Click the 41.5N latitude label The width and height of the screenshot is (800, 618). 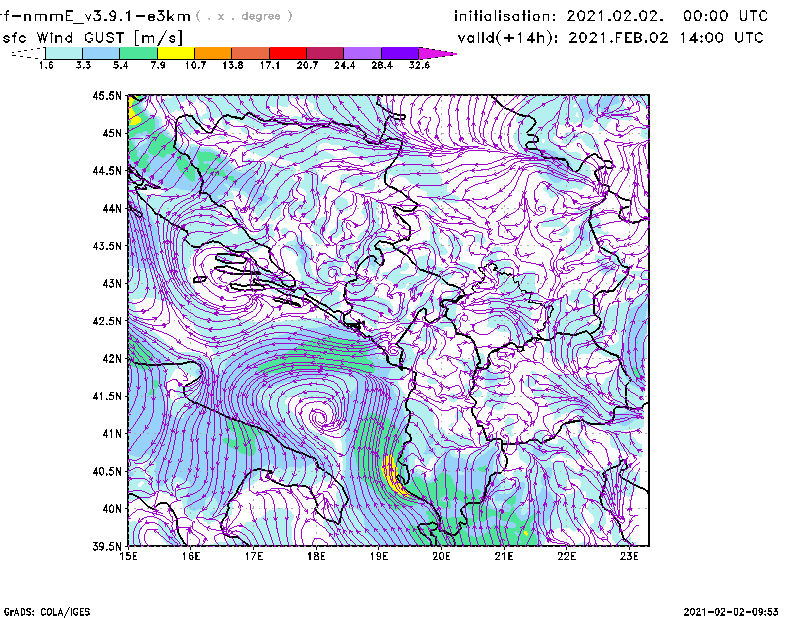[x=107, y=396]
